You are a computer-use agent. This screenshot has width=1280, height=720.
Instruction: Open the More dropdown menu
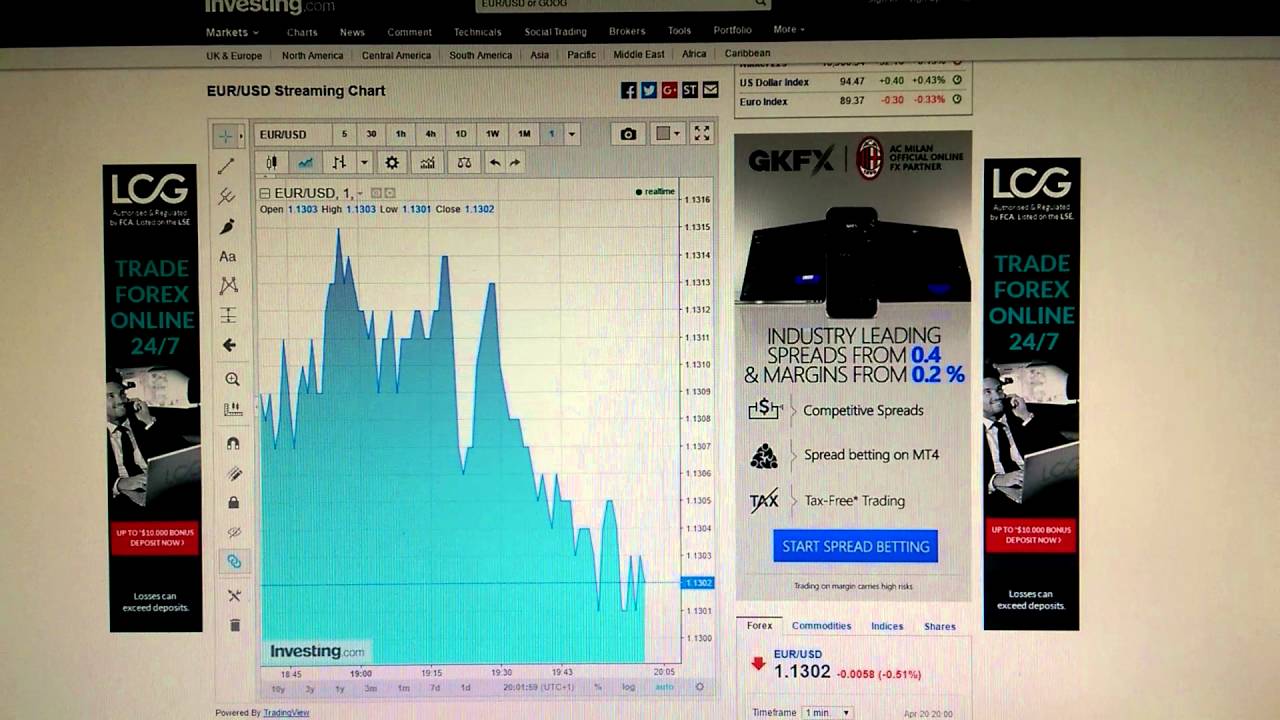(788, 30)
